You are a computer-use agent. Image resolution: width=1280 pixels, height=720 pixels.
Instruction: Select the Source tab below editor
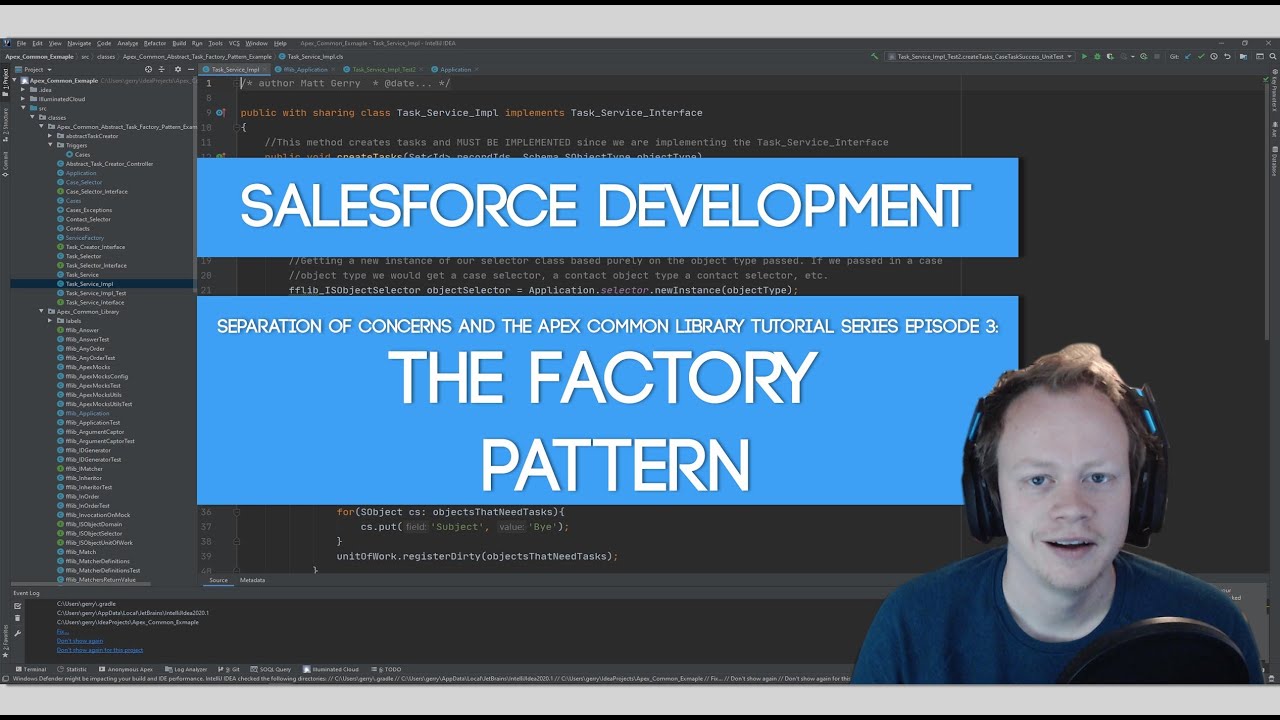(218, 580)
